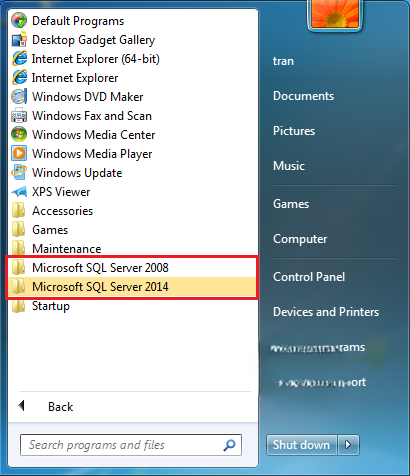Click the magnifier search icon
The width and height of the screenshot is (410, 476).
[229, 445]
